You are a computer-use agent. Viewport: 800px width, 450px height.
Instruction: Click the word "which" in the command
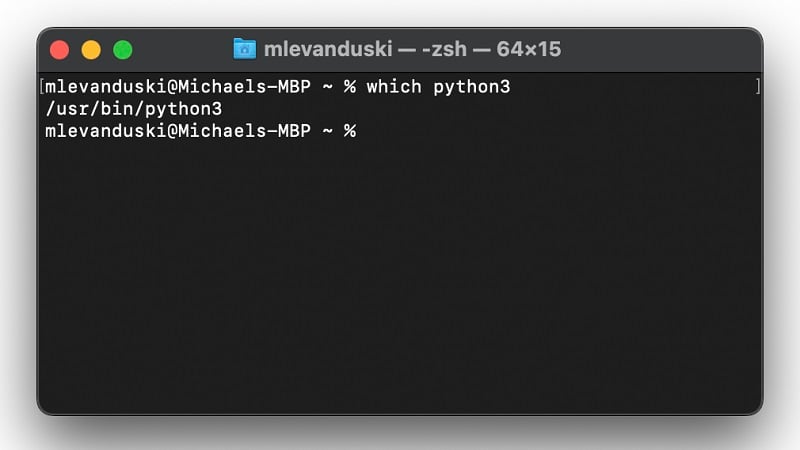394,87
